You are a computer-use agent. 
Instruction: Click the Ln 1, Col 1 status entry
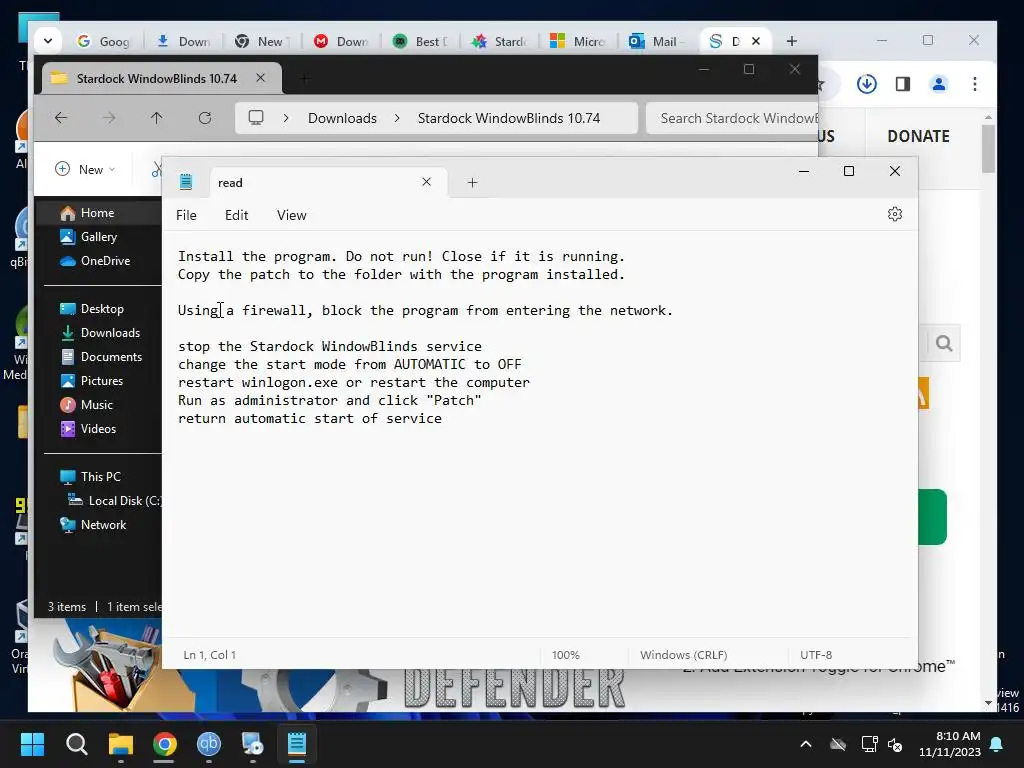[210, 655]
